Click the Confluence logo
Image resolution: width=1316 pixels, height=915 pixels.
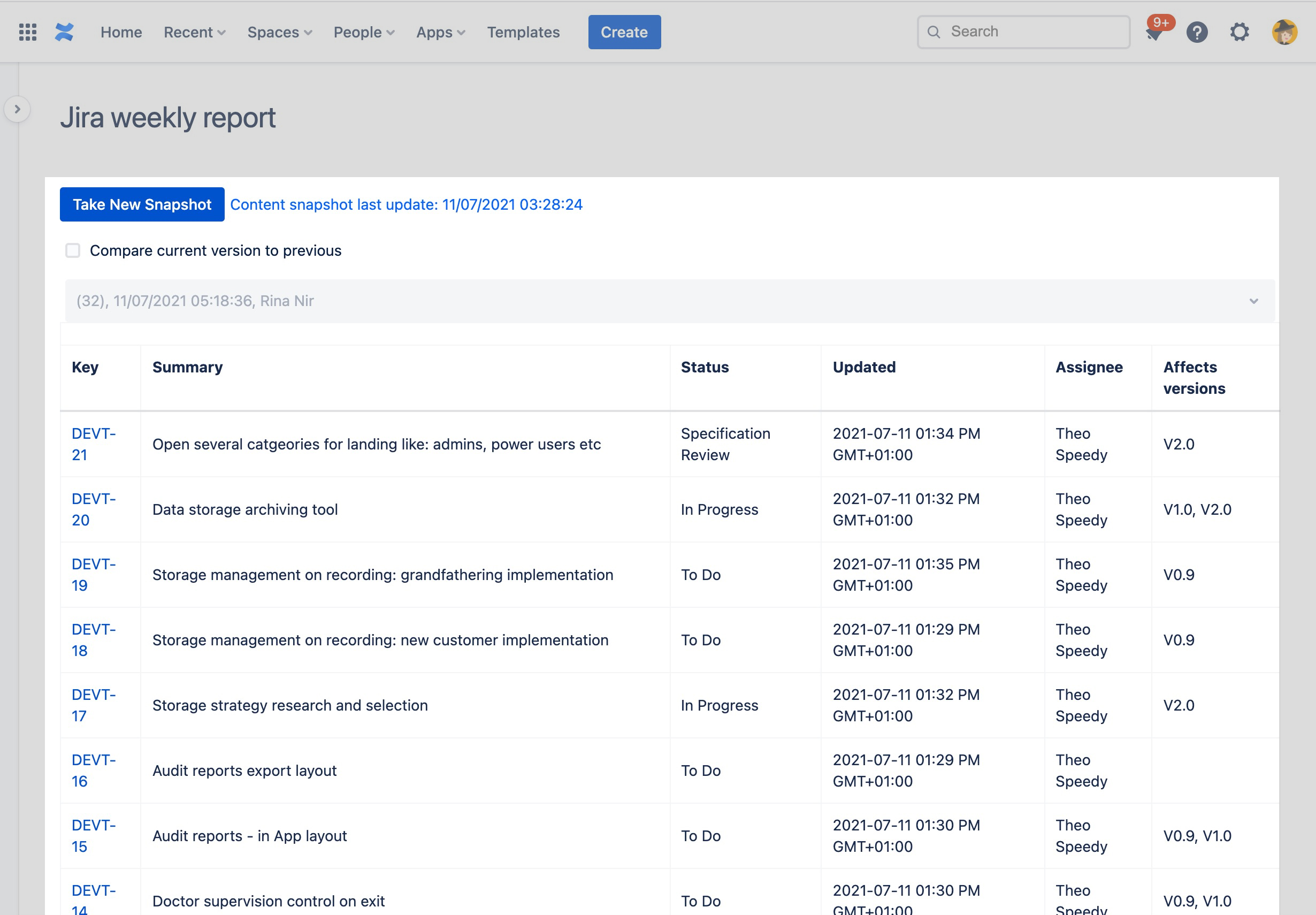[65, 32]
